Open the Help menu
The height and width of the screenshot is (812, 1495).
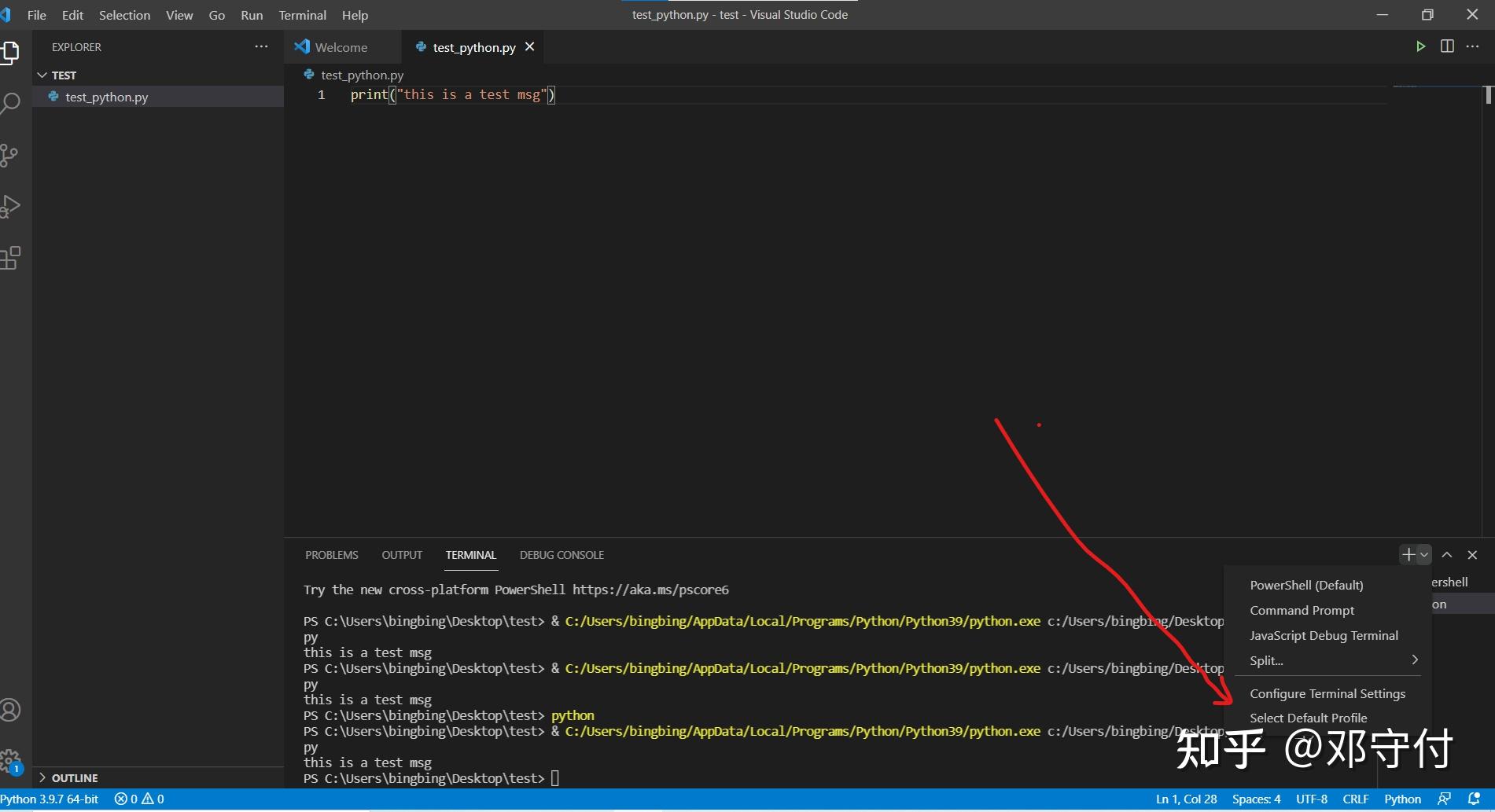[x=355, y=15]
